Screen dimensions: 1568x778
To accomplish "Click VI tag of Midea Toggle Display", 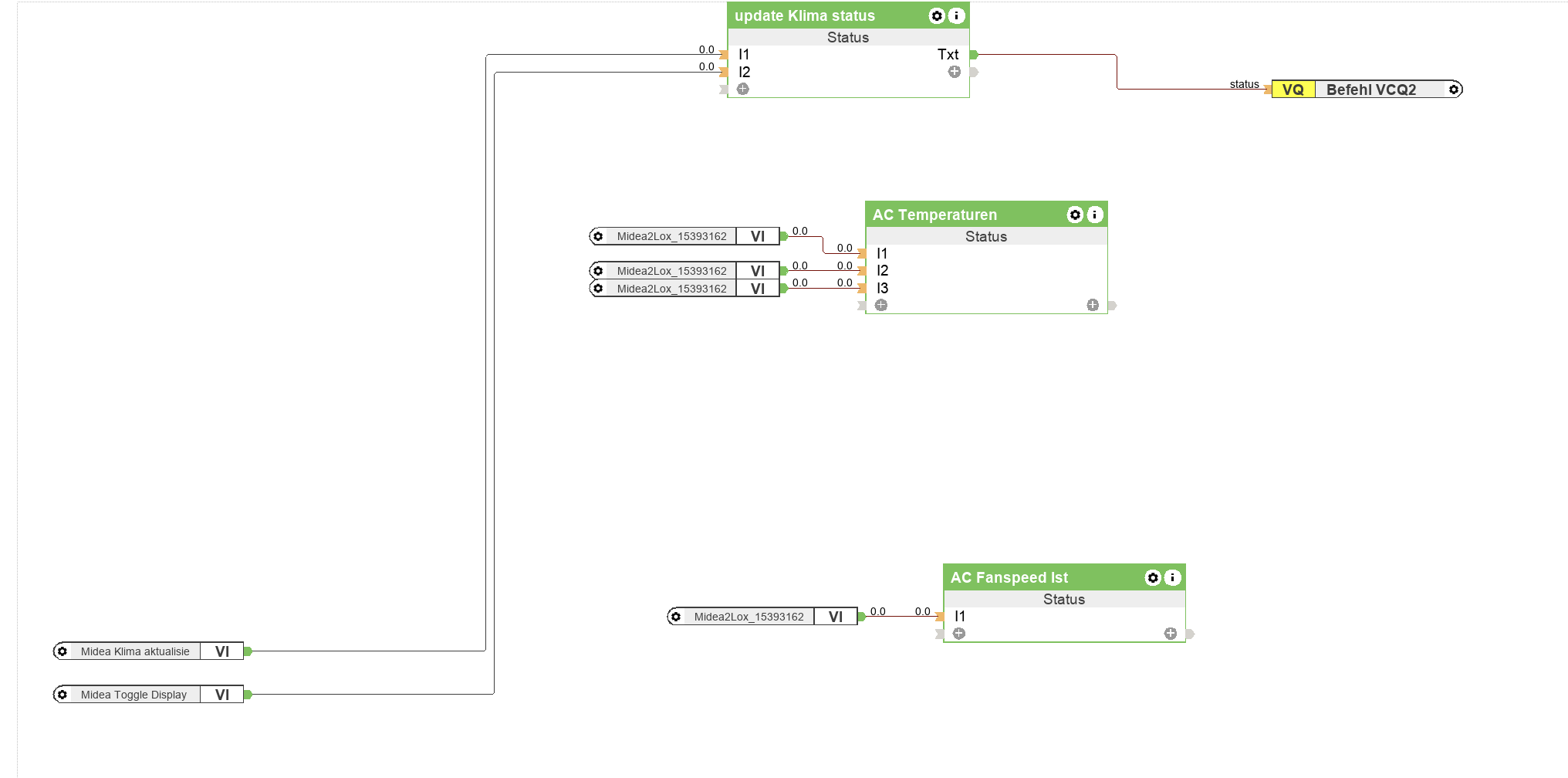I will pyautogui.click(x=222, y=695).
